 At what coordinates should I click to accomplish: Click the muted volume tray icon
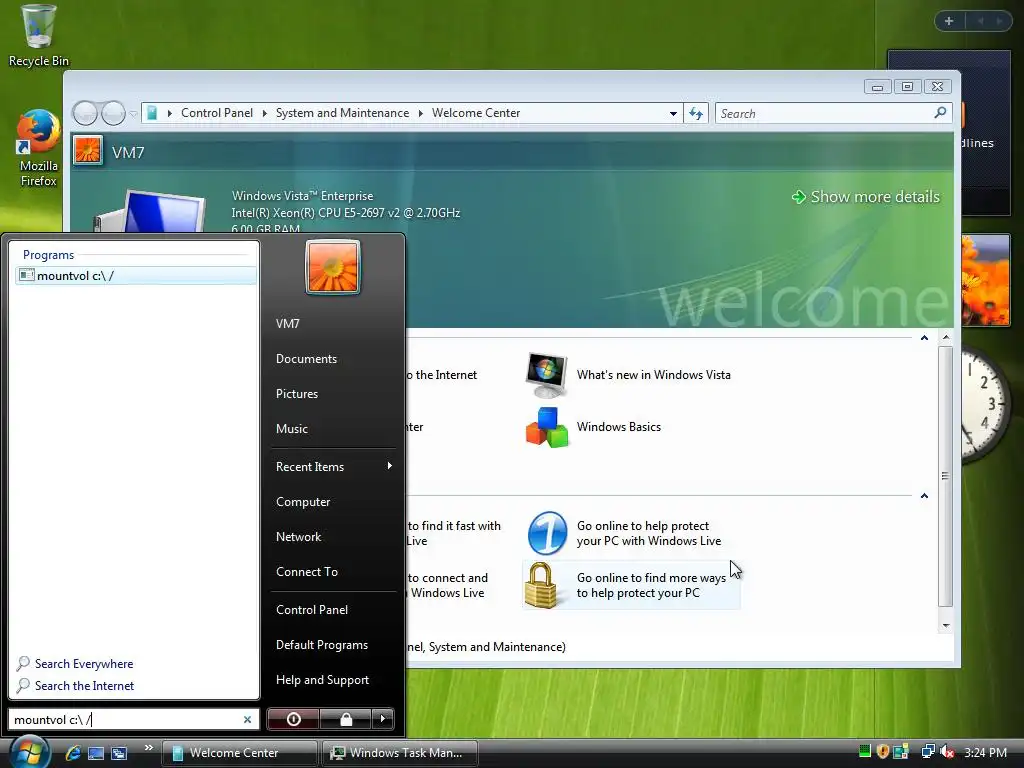coord(946,752)
